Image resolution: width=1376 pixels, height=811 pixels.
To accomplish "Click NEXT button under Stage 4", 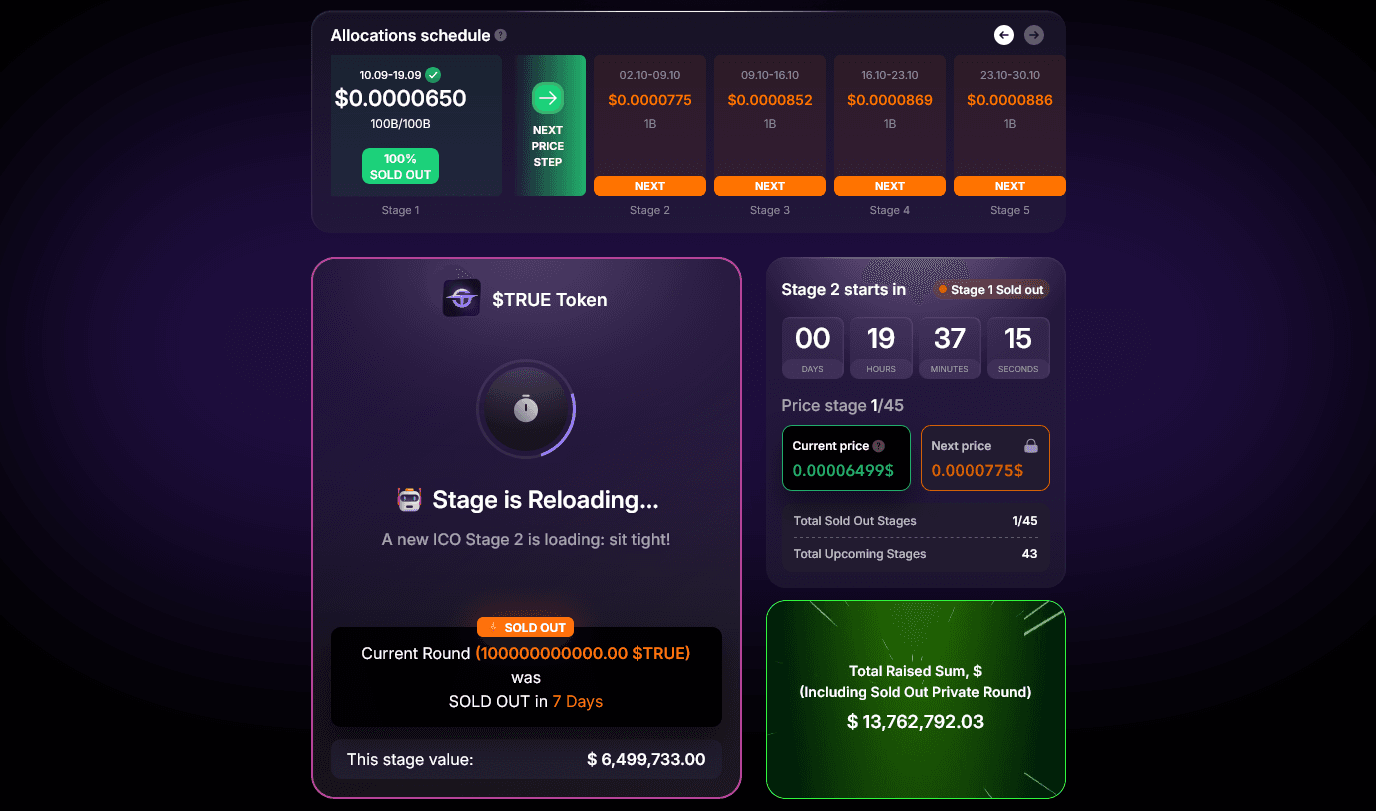I will tap(890, 186).
